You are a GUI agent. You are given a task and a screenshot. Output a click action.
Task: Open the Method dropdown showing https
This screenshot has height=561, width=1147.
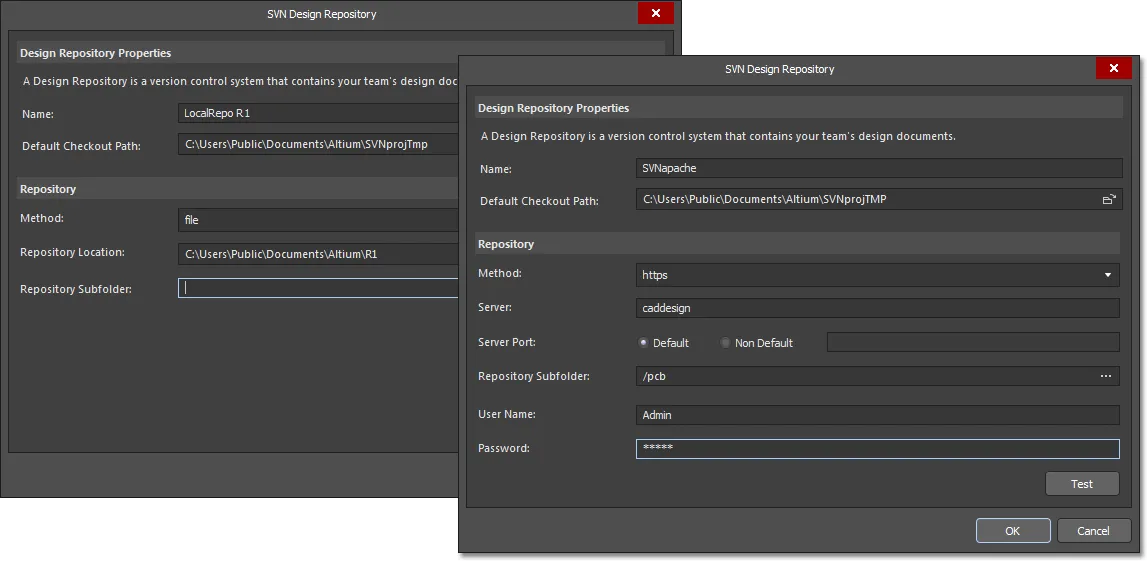click(x=878, y=275)
